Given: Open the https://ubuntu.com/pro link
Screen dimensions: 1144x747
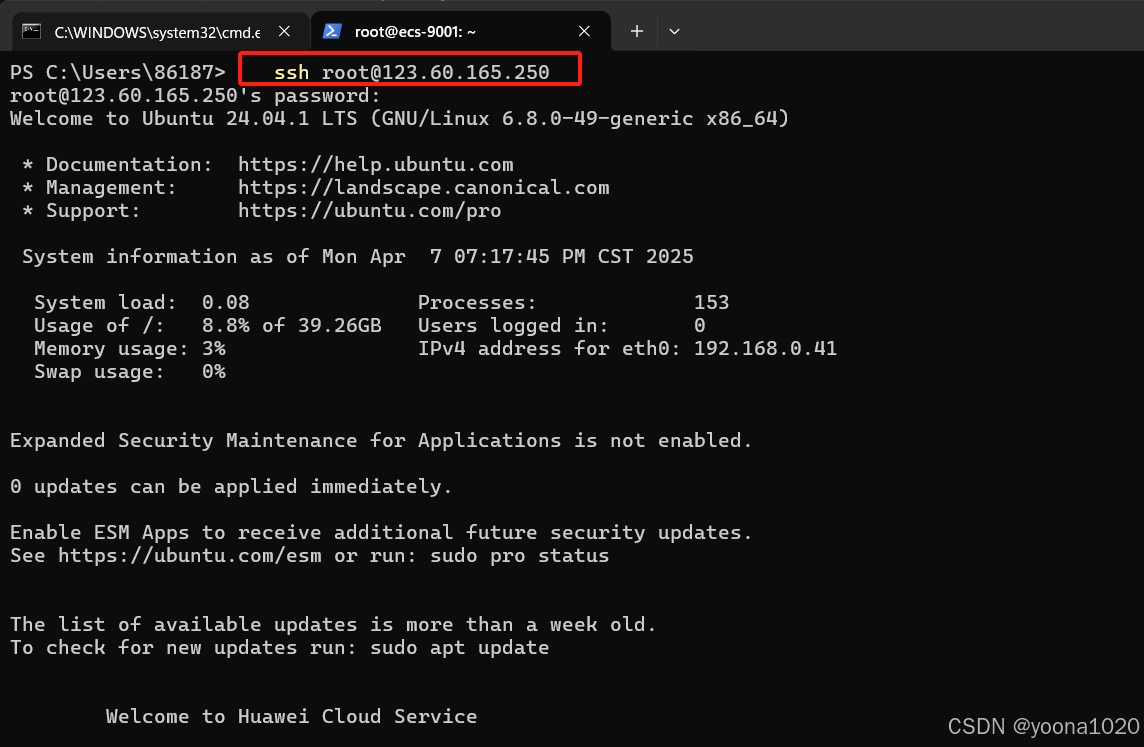Looking at the screenshot, I should click(x=369, y=211).
